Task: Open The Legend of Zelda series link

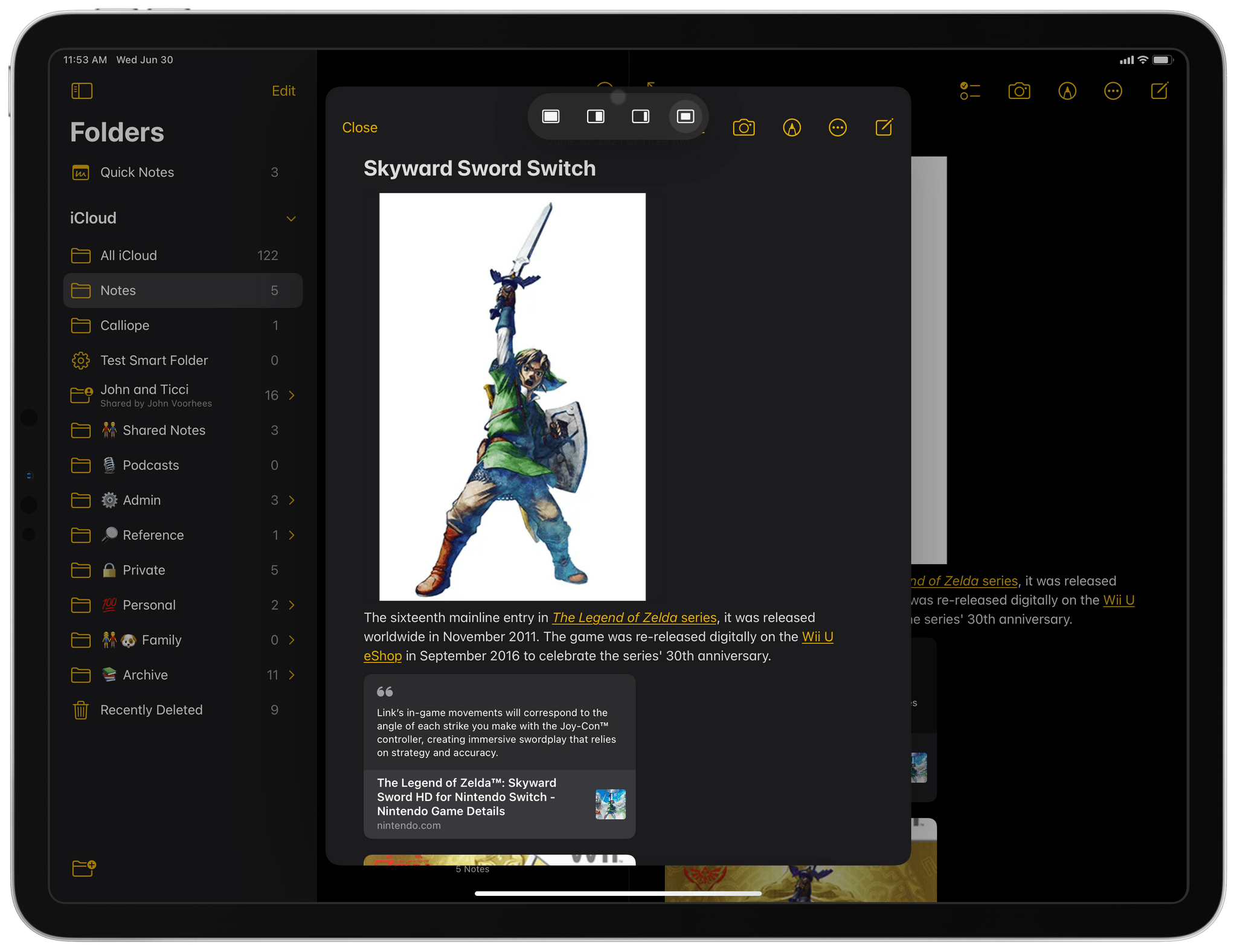Action: [x=634, y=618]
